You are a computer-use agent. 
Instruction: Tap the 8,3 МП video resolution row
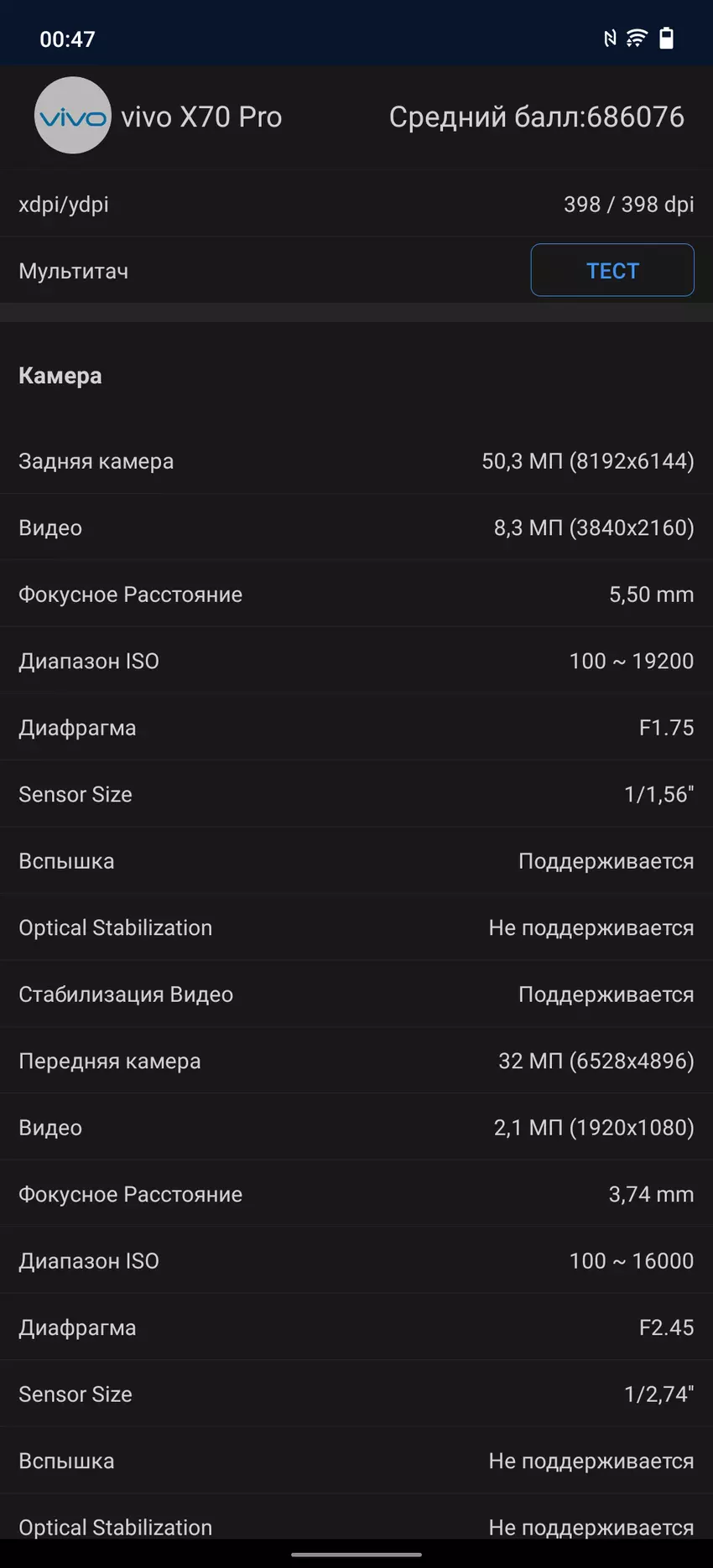click(x=356, y=527)
